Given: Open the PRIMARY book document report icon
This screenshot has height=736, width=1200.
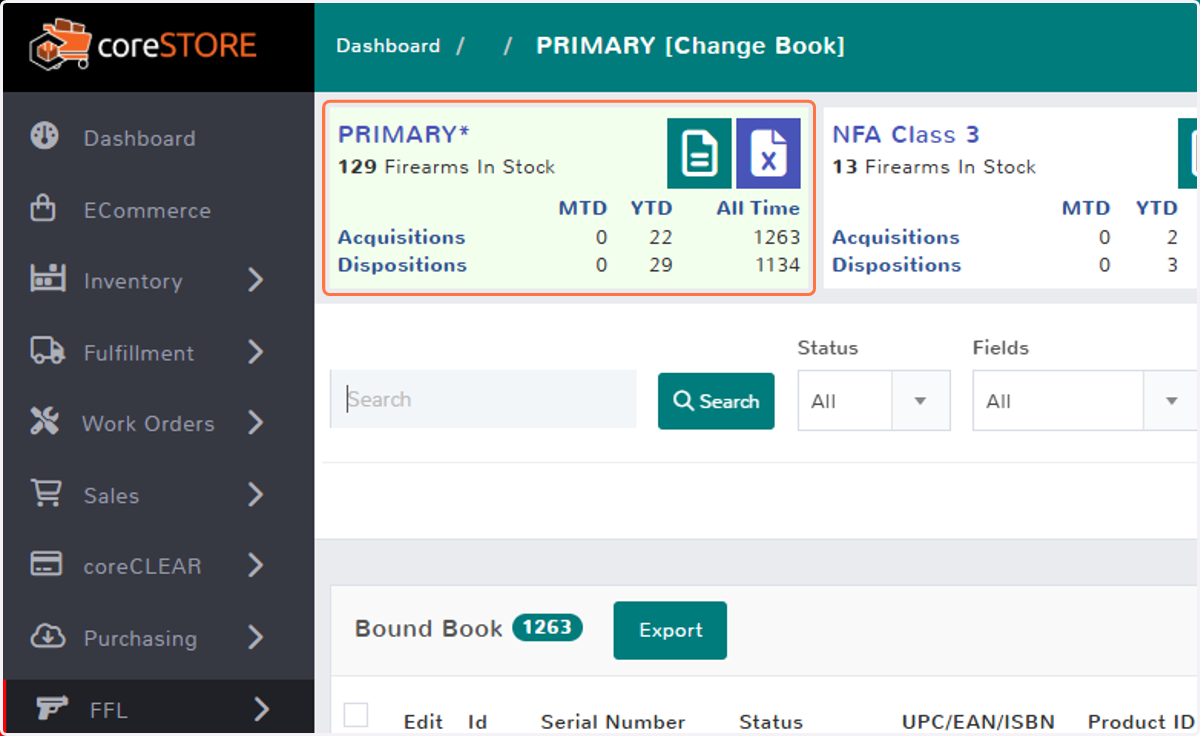Looking at the screenshot, I should [699, 153].
